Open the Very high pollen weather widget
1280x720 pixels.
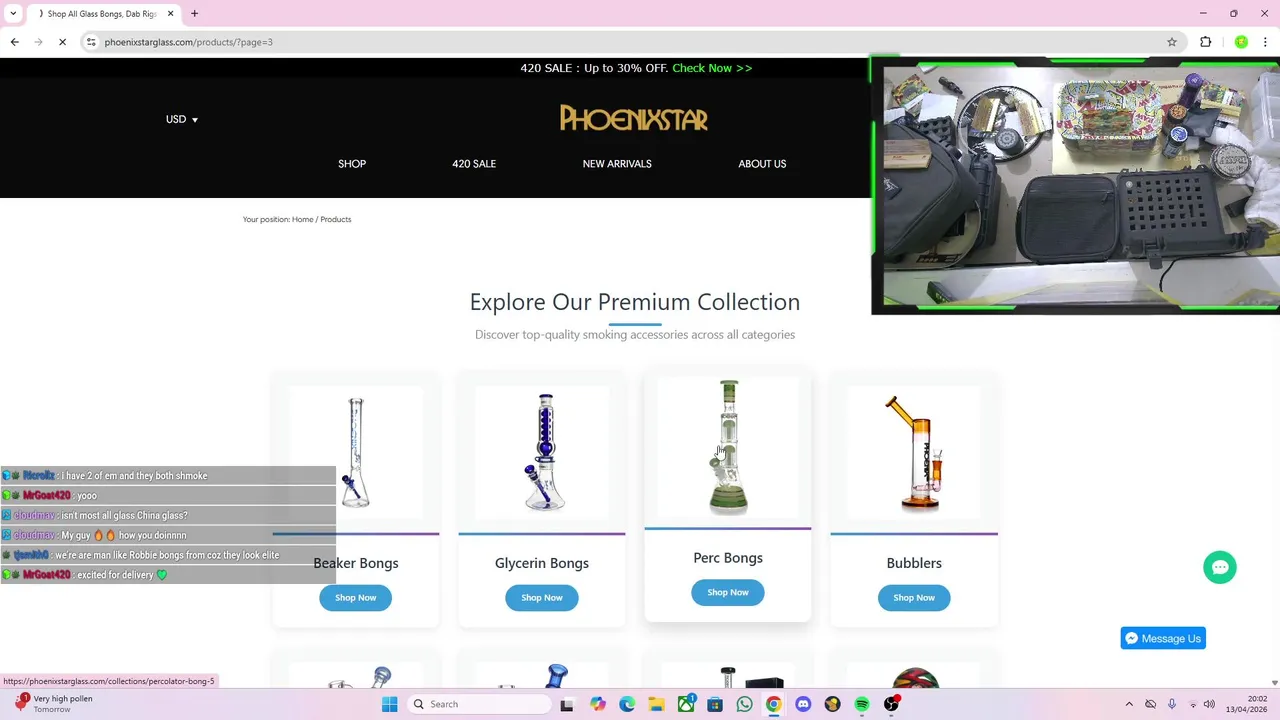pos(52,704)
